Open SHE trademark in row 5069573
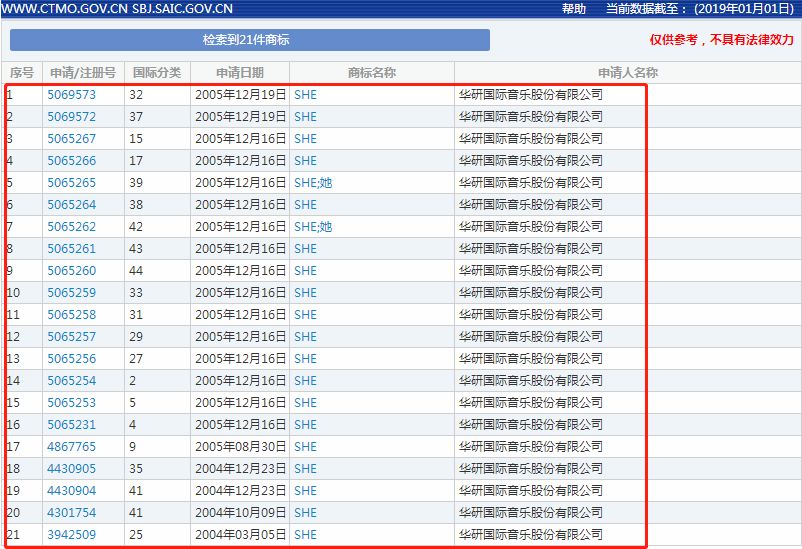The width and height of the screenshot is (802, 549). tap(305, 95)
